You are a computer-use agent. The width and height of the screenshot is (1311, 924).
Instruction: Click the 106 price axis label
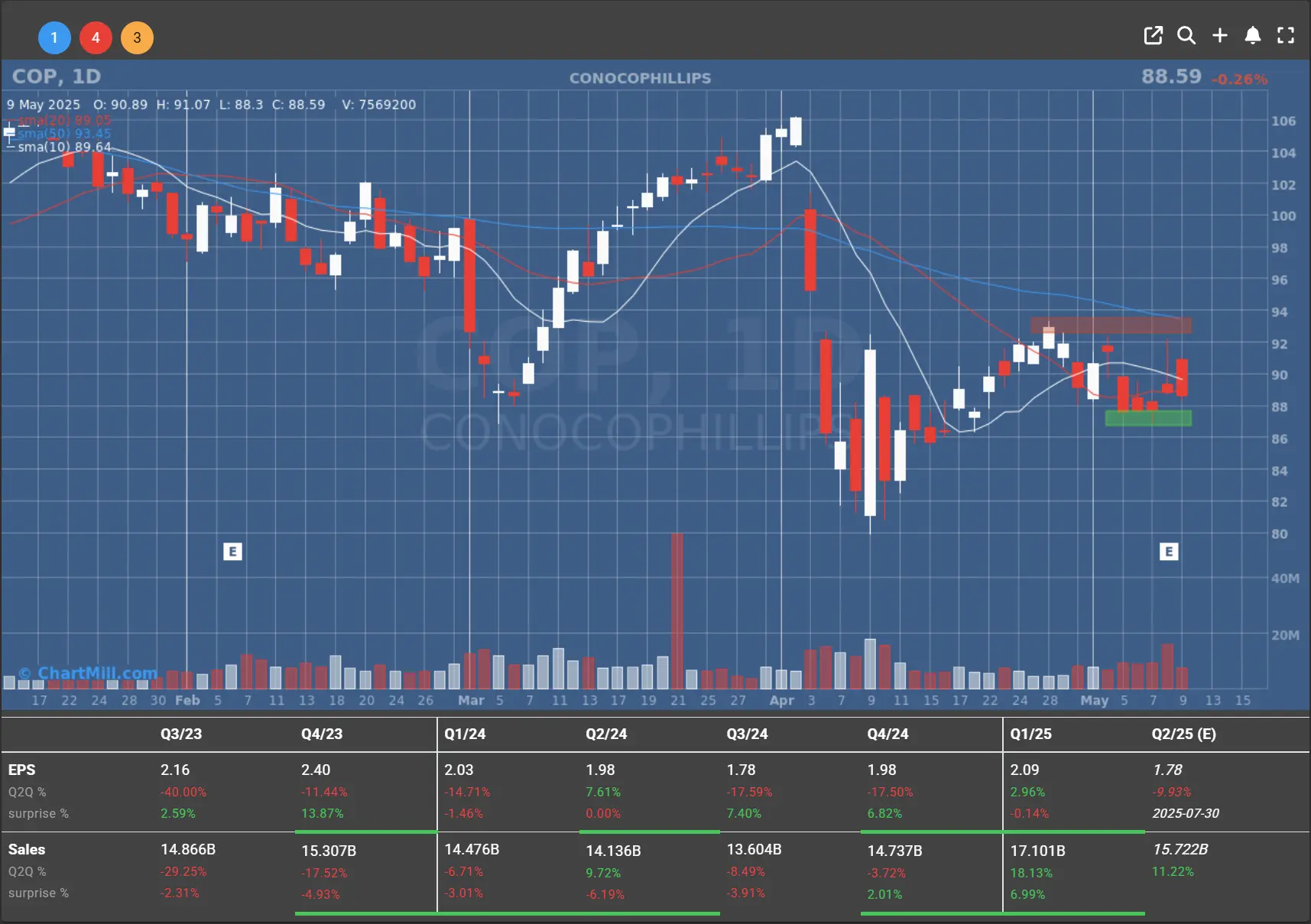pyautogui.click(x=1283, y=121)
